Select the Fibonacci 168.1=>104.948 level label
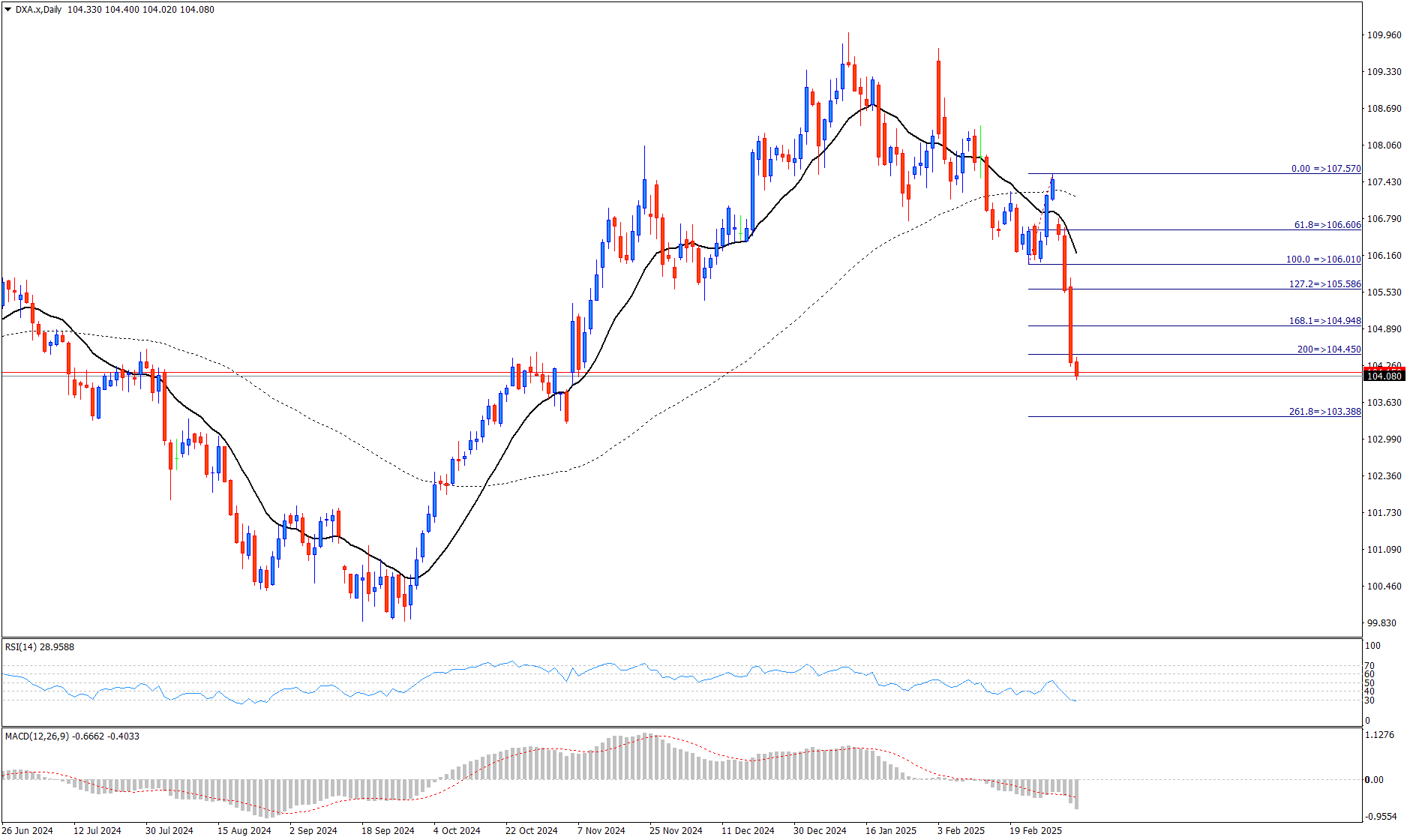Image resolution: width=1410 pixels, height=840 pixels. [x=1324, y=321]
